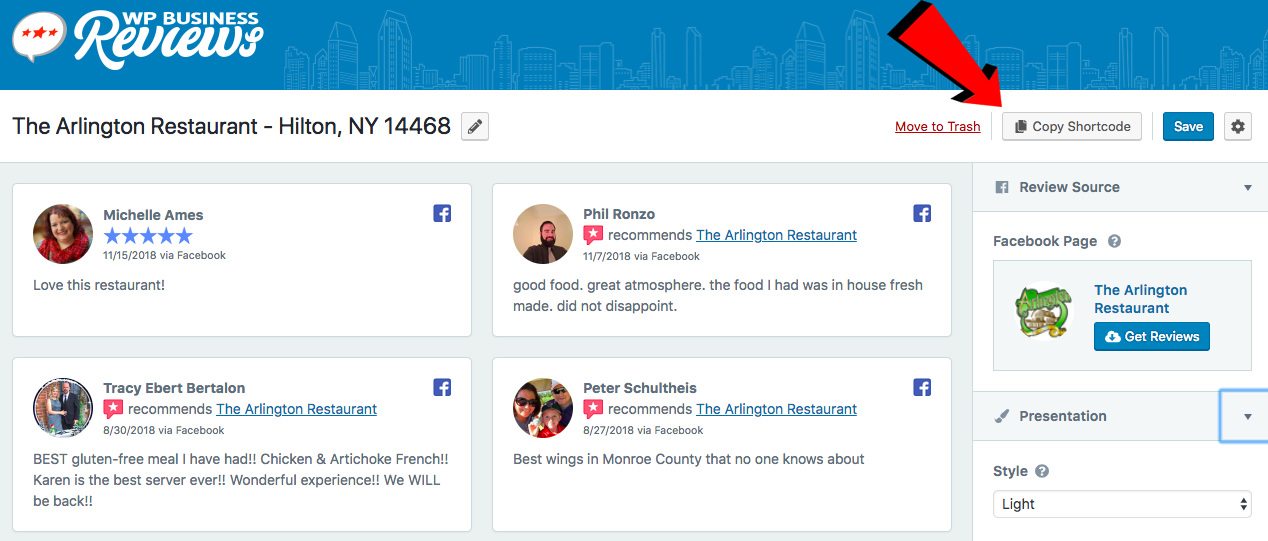The width and height of the screenshot is (1268, 541).
Task: Click Phil Ronzo profile photo
Action: 543,234
